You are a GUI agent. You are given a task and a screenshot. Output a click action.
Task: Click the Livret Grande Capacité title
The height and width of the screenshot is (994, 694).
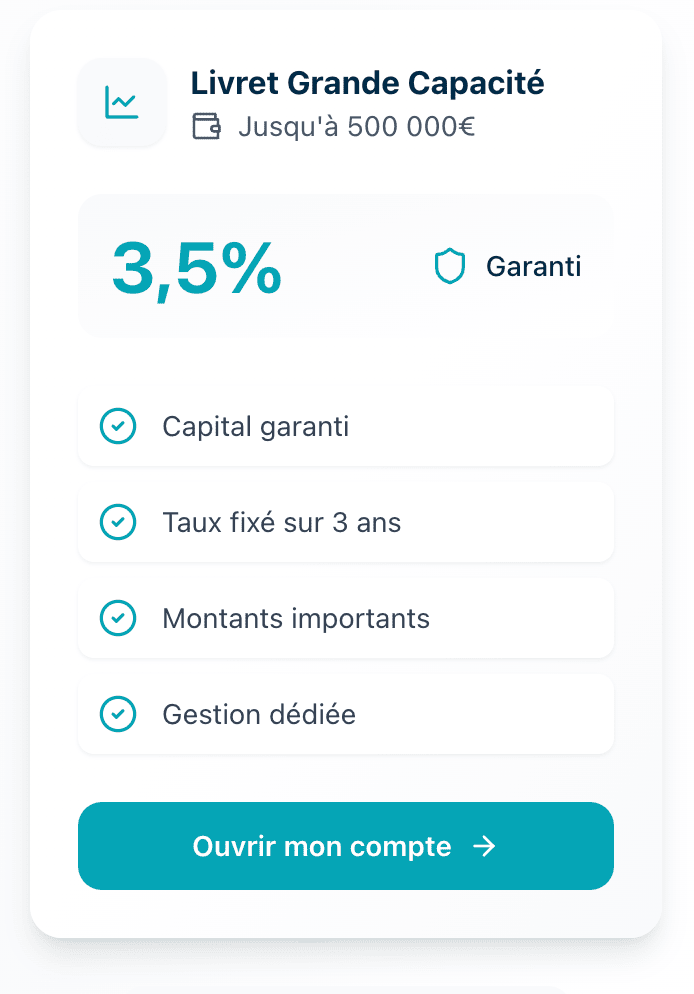tap(367, 83)
